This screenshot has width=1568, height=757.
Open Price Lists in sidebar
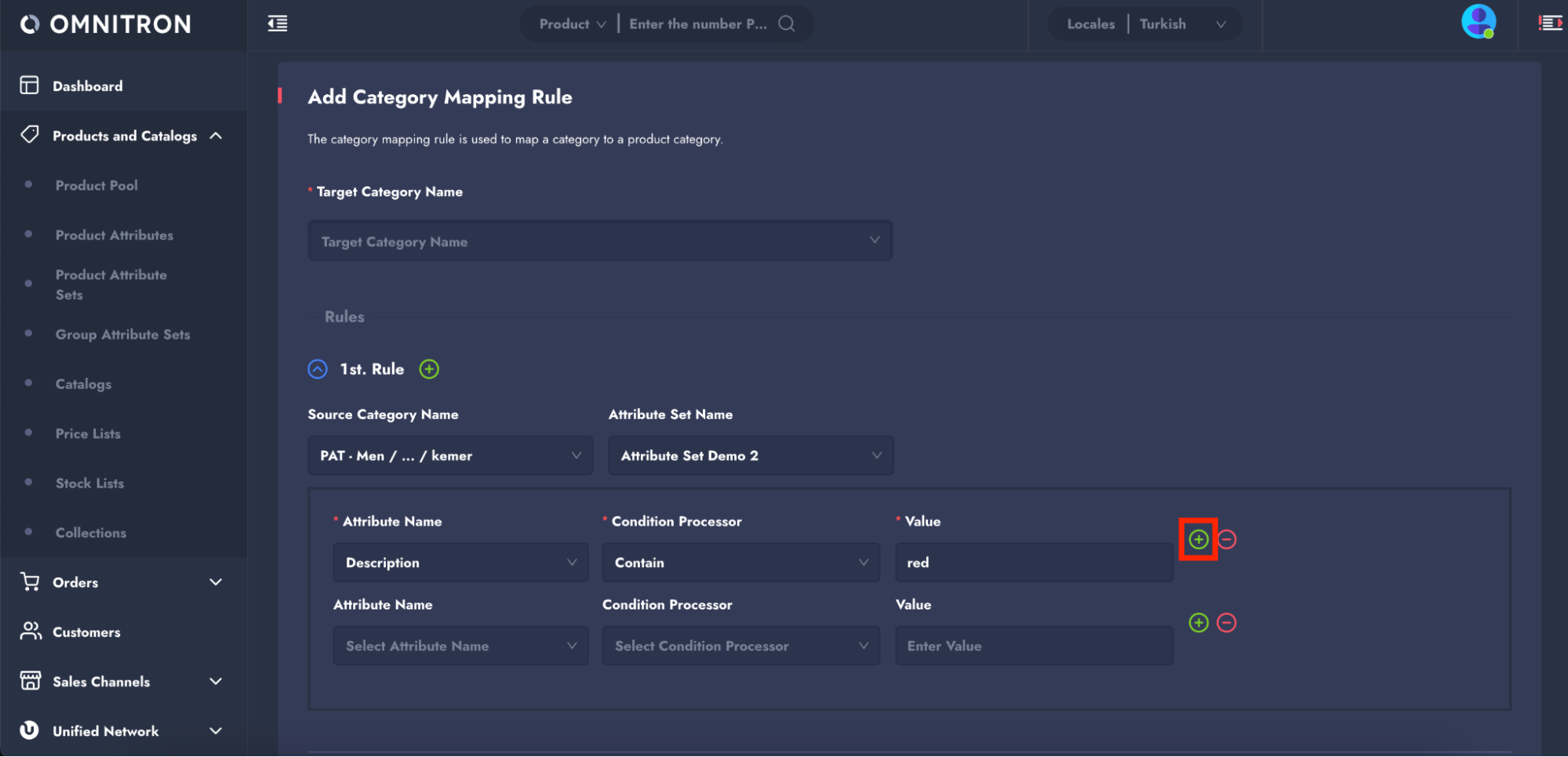click(x=88, y=434)
